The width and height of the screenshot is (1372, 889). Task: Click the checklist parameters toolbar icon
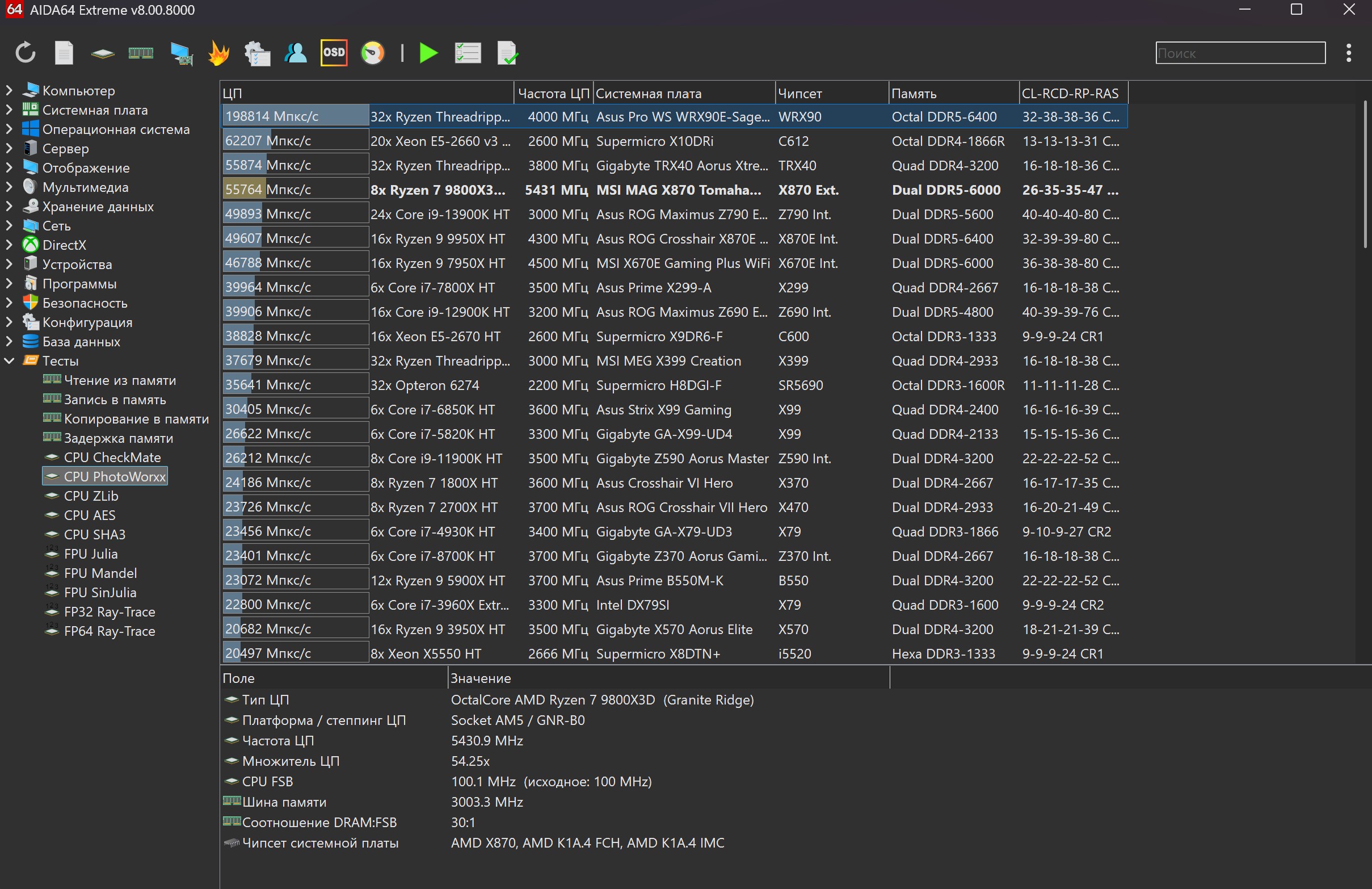468,53
